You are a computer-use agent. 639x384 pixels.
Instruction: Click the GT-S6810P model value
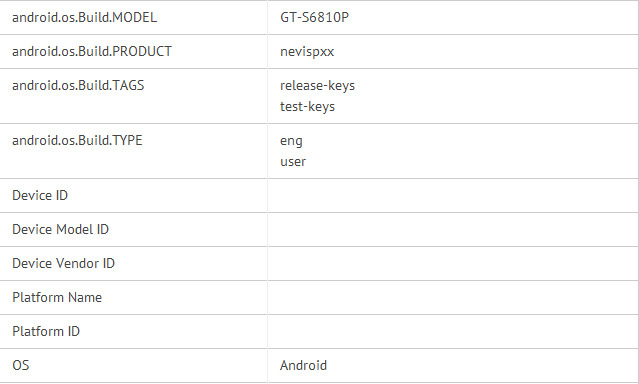pos(314,18)
